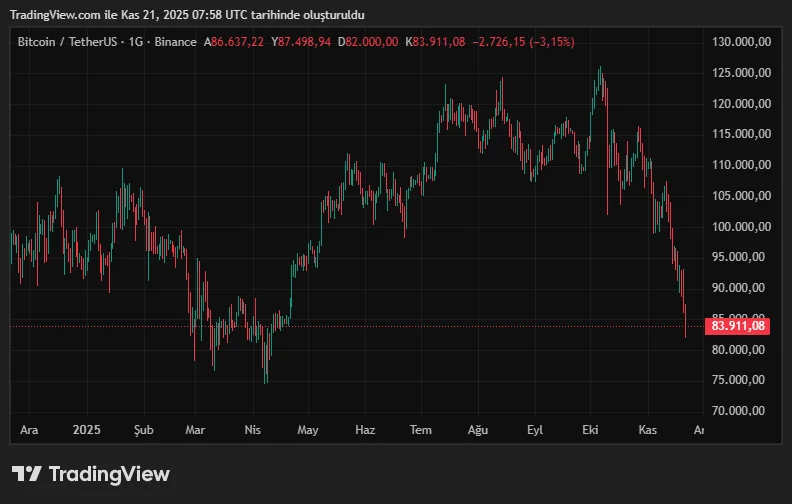Click the −2.726,15 (−3,15%) change value
Screen dimensions: 792x504
point(524,41)
